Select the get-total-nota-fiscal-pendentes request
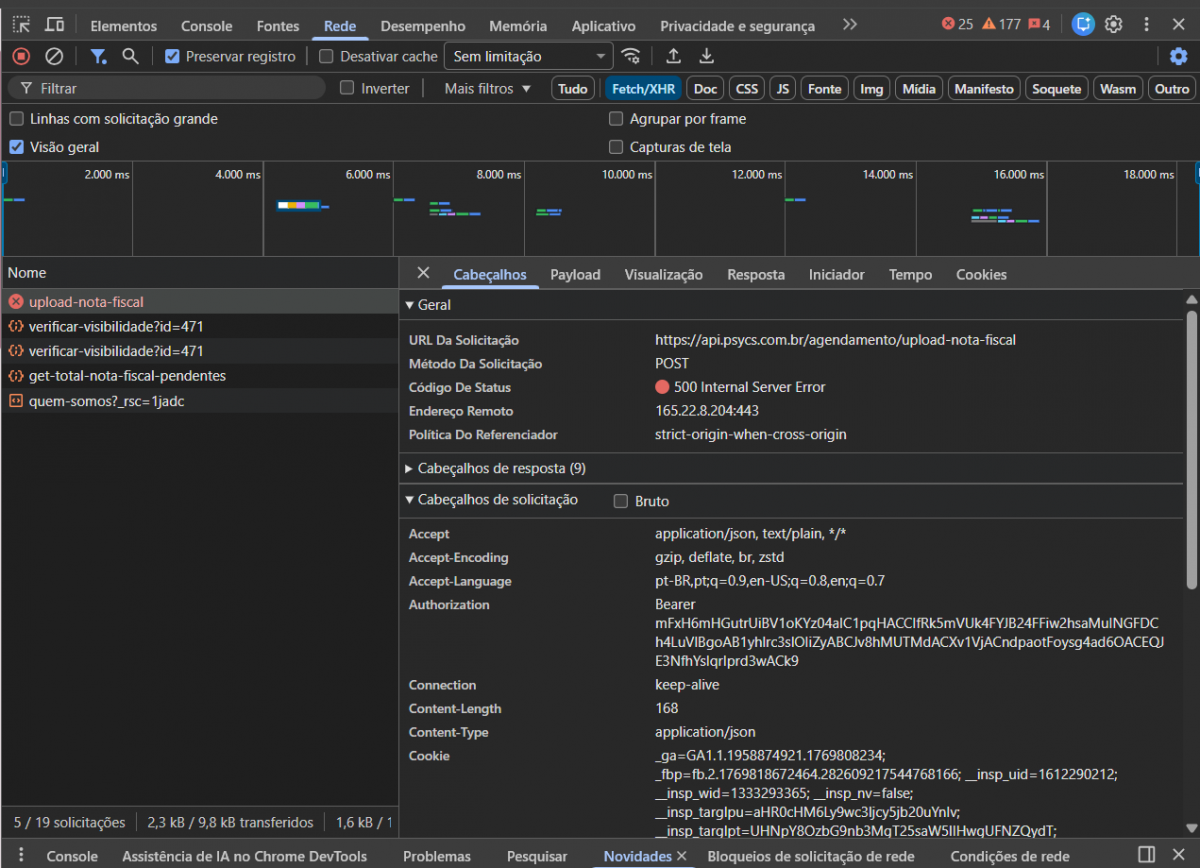The height and width of the screenshot is (868, 1200). tap(127, 376)
